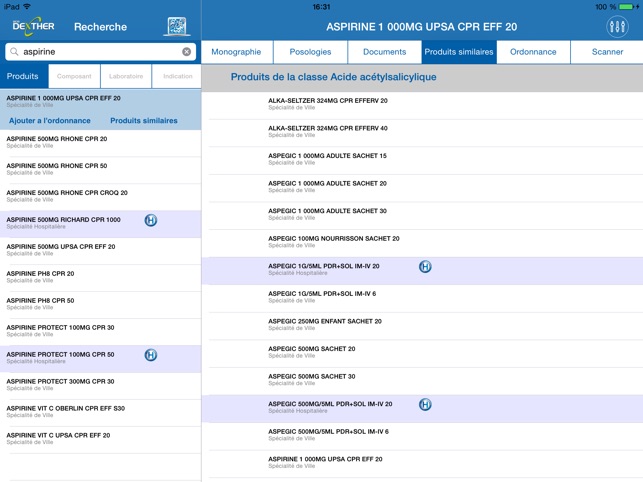
Task: Tap the 16:31 clock in status bar
Action: 321,7
